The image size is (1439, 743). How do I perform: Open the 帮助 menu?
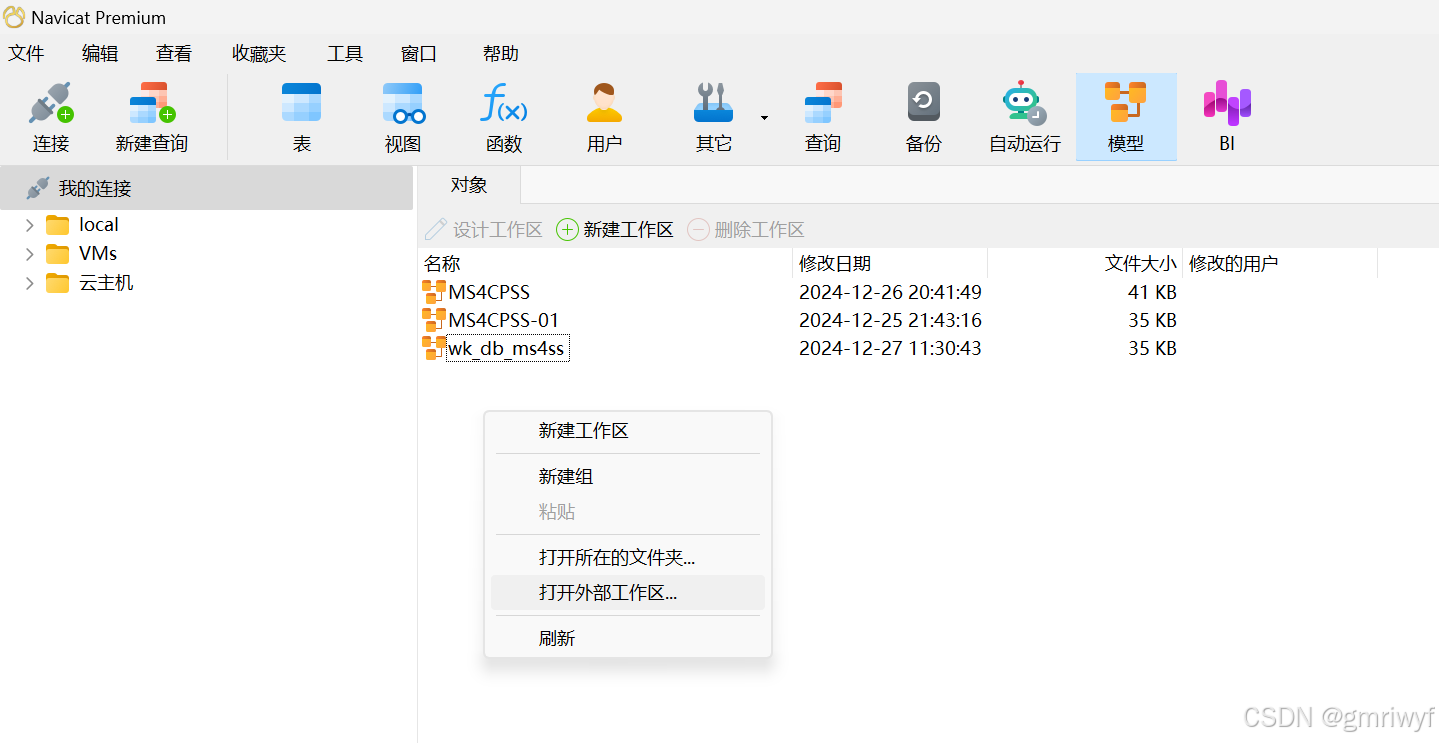(x=501, y=54)
